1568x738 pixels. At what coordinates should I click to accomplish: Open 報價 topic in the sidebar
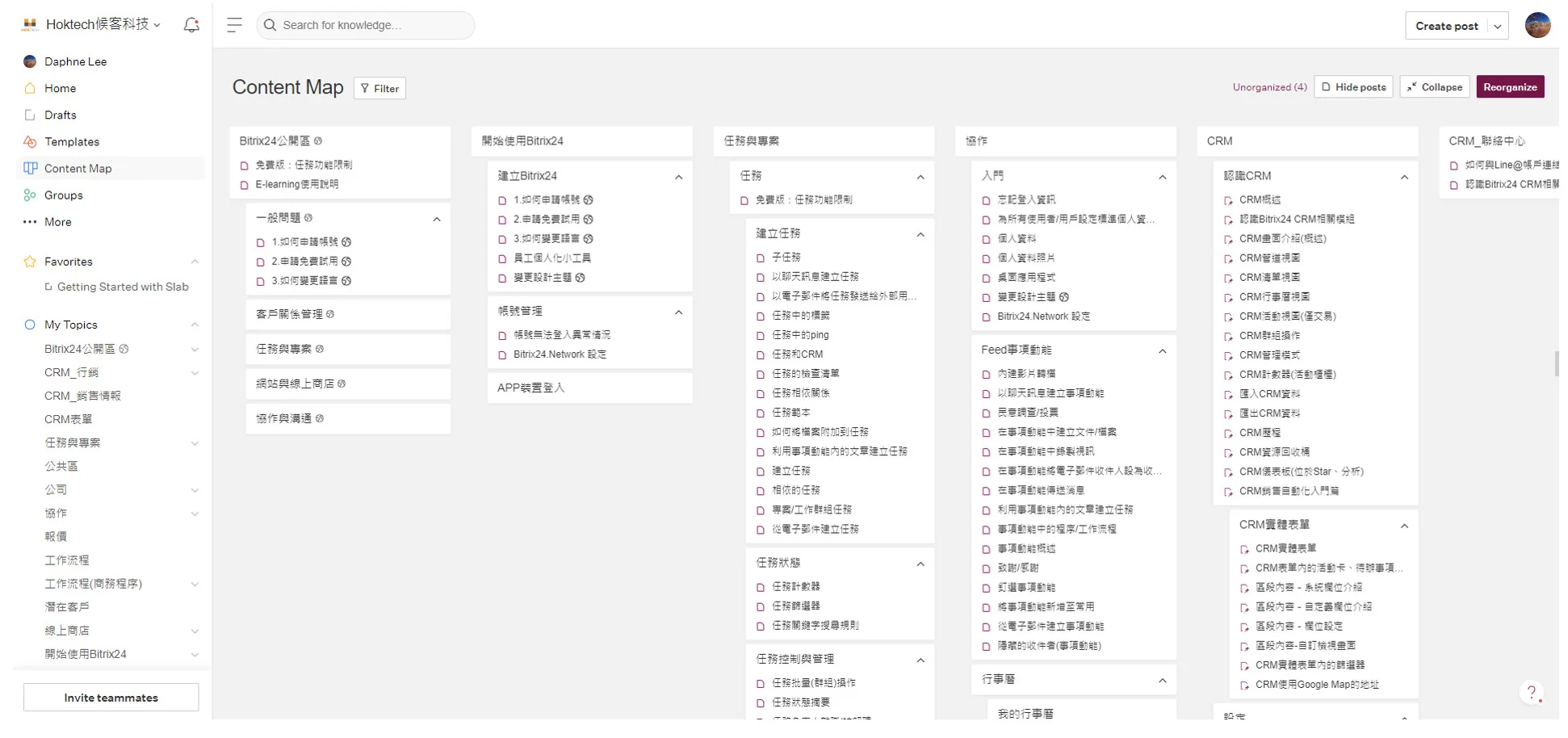[x=56, y=536]
